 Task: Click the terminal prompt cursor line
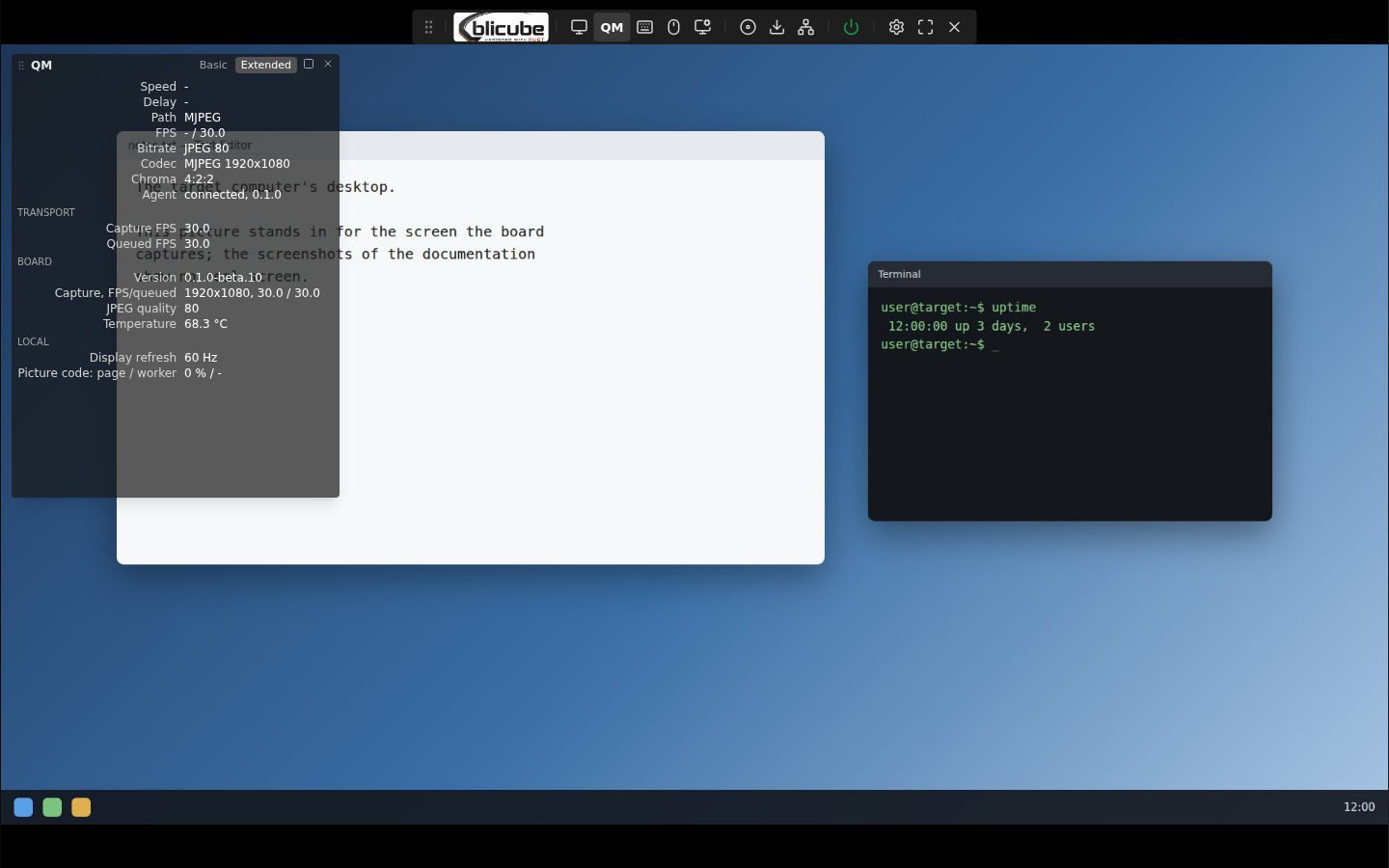[x=940, y=344]
